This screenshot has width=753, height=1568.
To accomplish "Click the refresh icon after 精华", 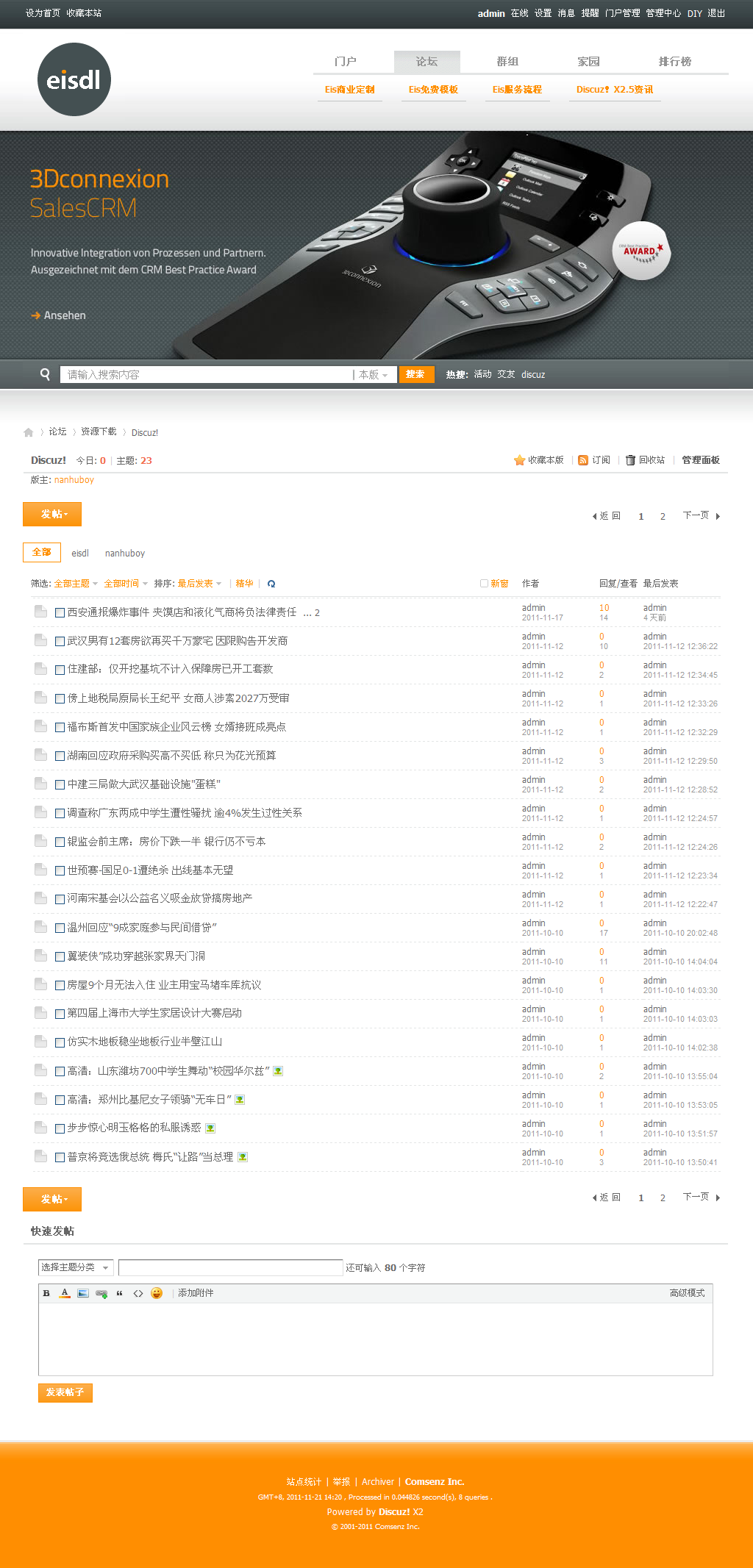I will [271, 584].
